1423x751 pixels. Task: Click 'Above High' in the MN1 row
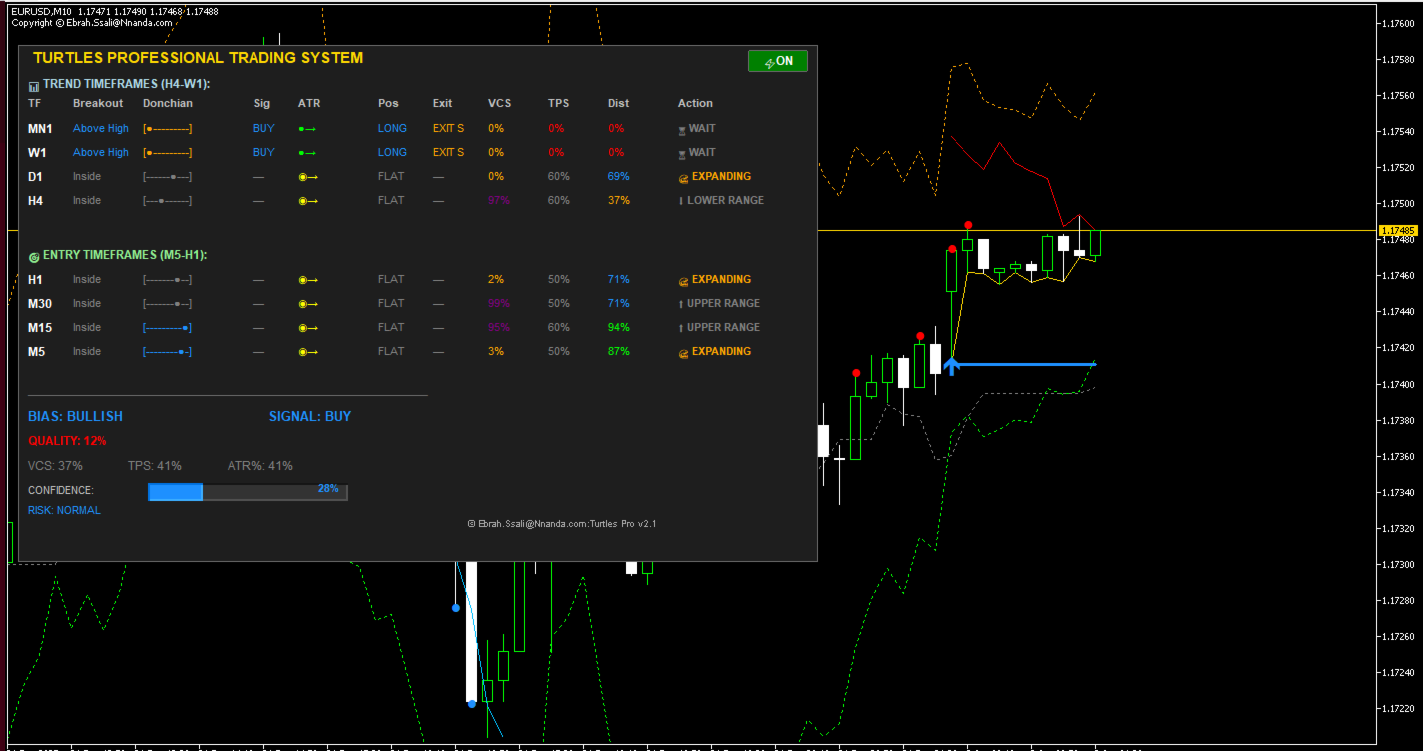101,128
